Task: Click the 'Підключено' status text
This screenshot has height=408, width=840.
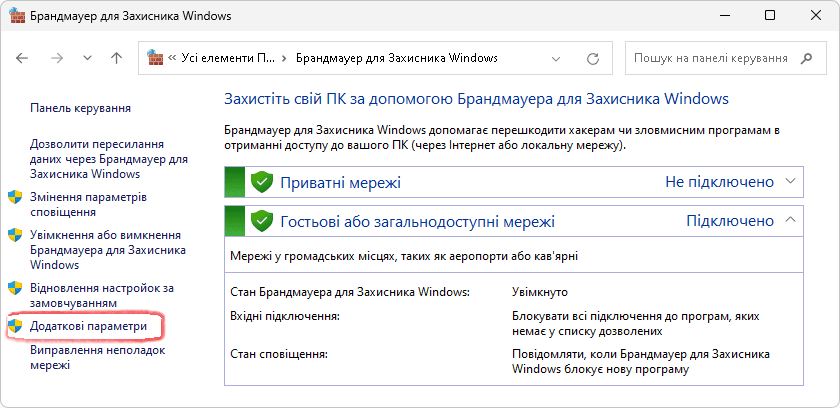Action: [x=730, y=221]
